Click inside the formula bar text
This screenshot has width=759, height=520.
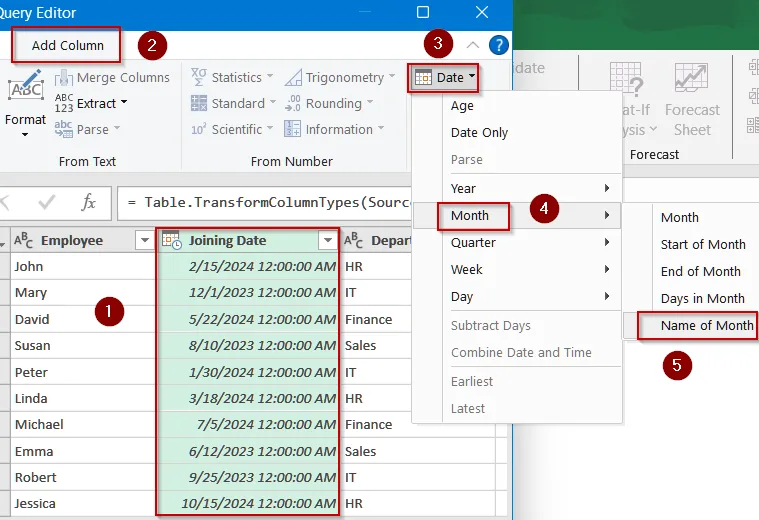point(269,203)
